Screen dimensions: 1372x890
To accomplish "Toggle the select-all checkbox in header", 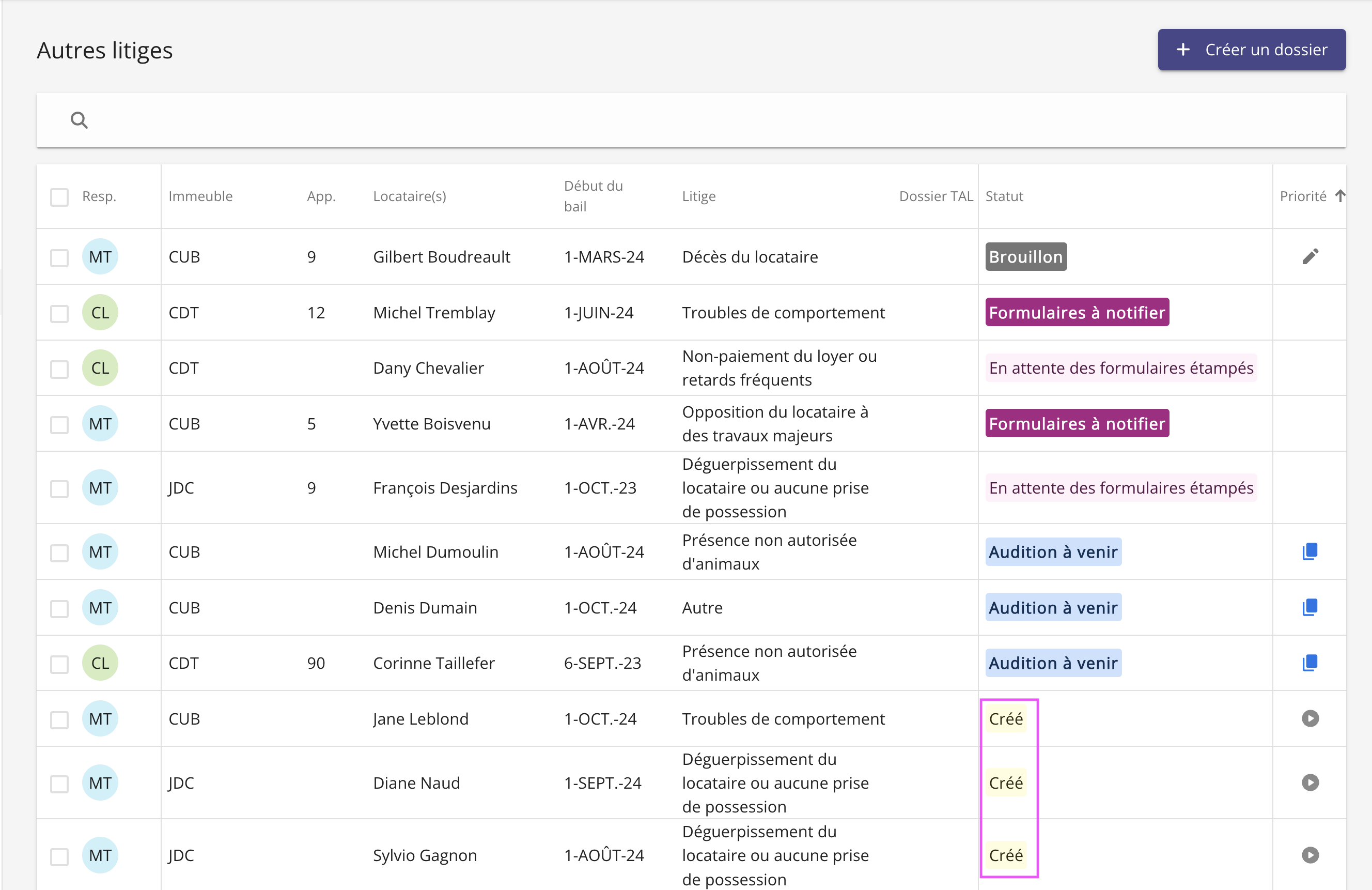I will pos(59,197).
